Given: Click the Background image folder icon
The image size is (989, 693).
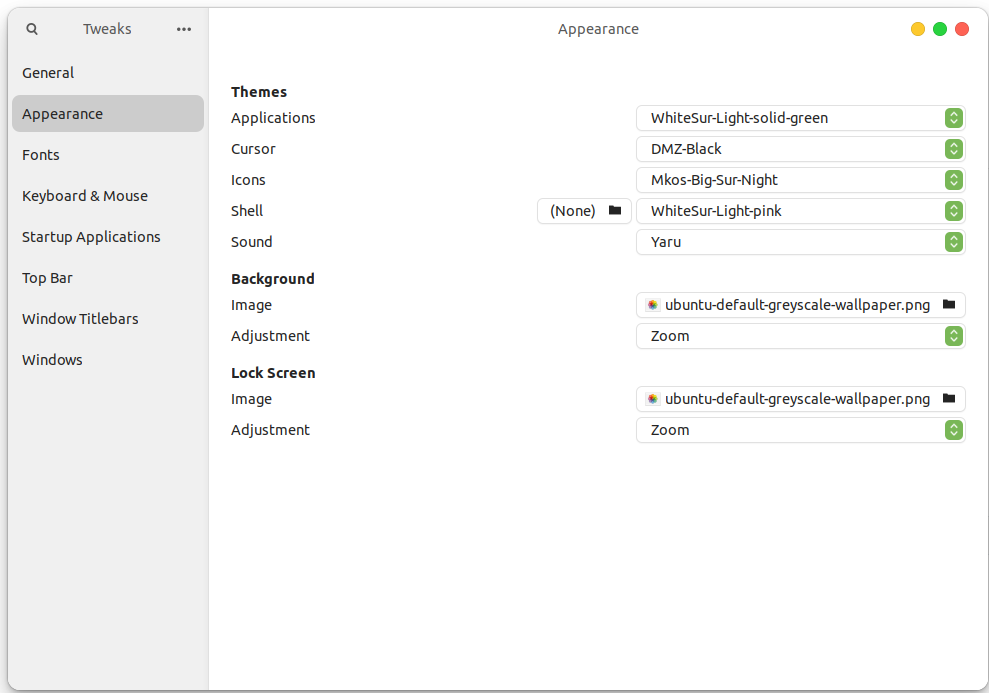Looking at the screenshot, I should click(949, 305).
